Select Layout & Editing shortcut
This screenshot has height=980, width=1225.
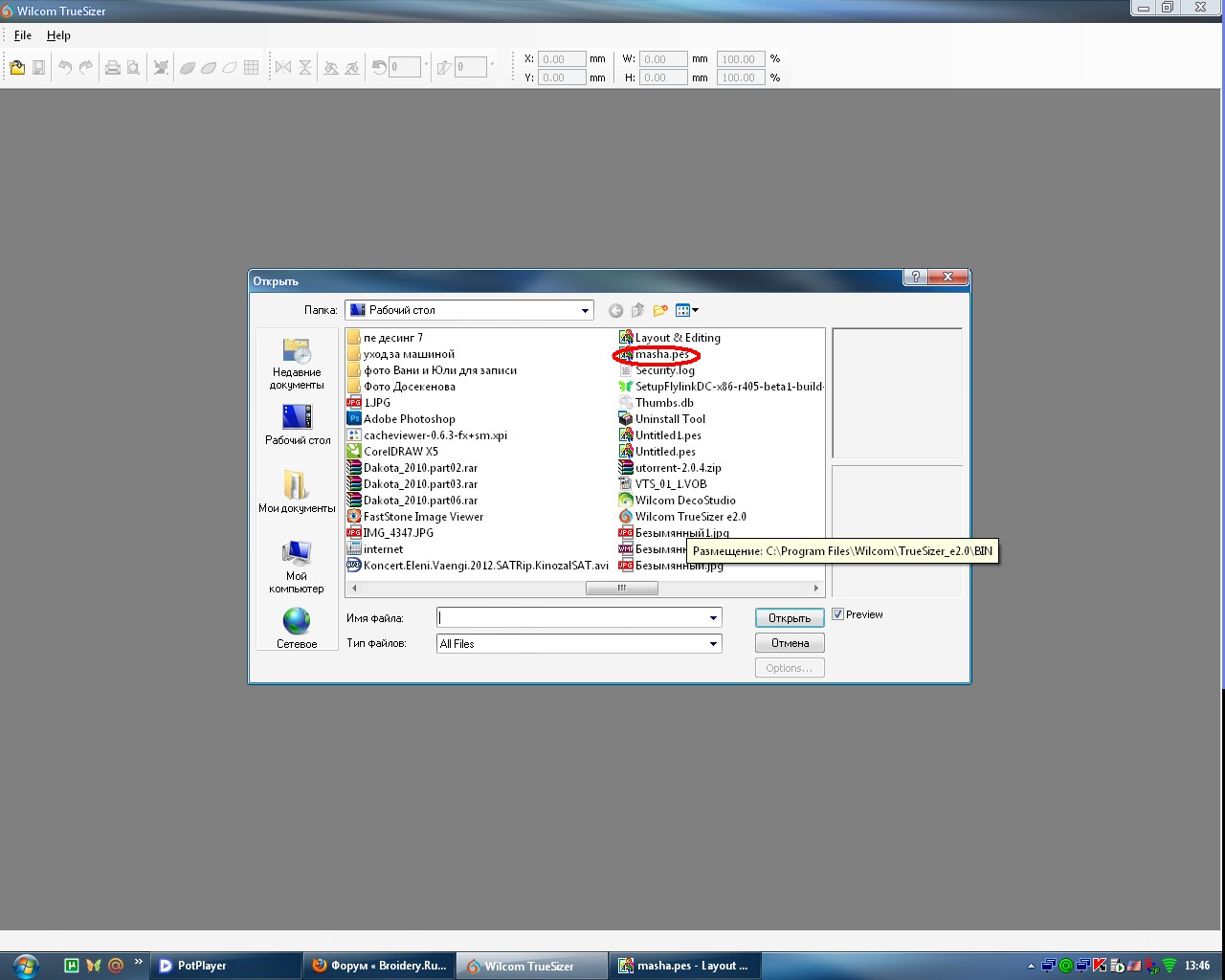pyautogui.click(x=670, y=338)
